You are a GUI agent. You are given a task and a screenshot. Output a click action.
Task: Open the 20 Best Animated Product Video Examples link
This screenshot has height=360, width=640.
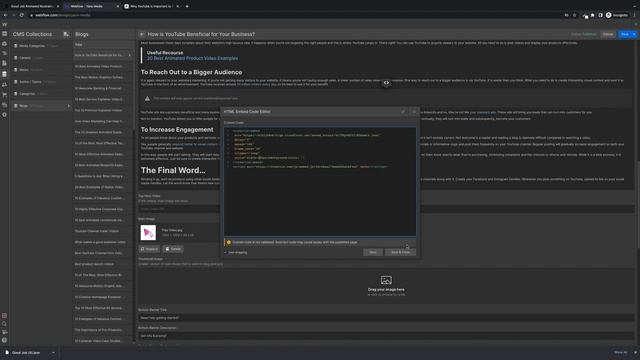point(192,58)
